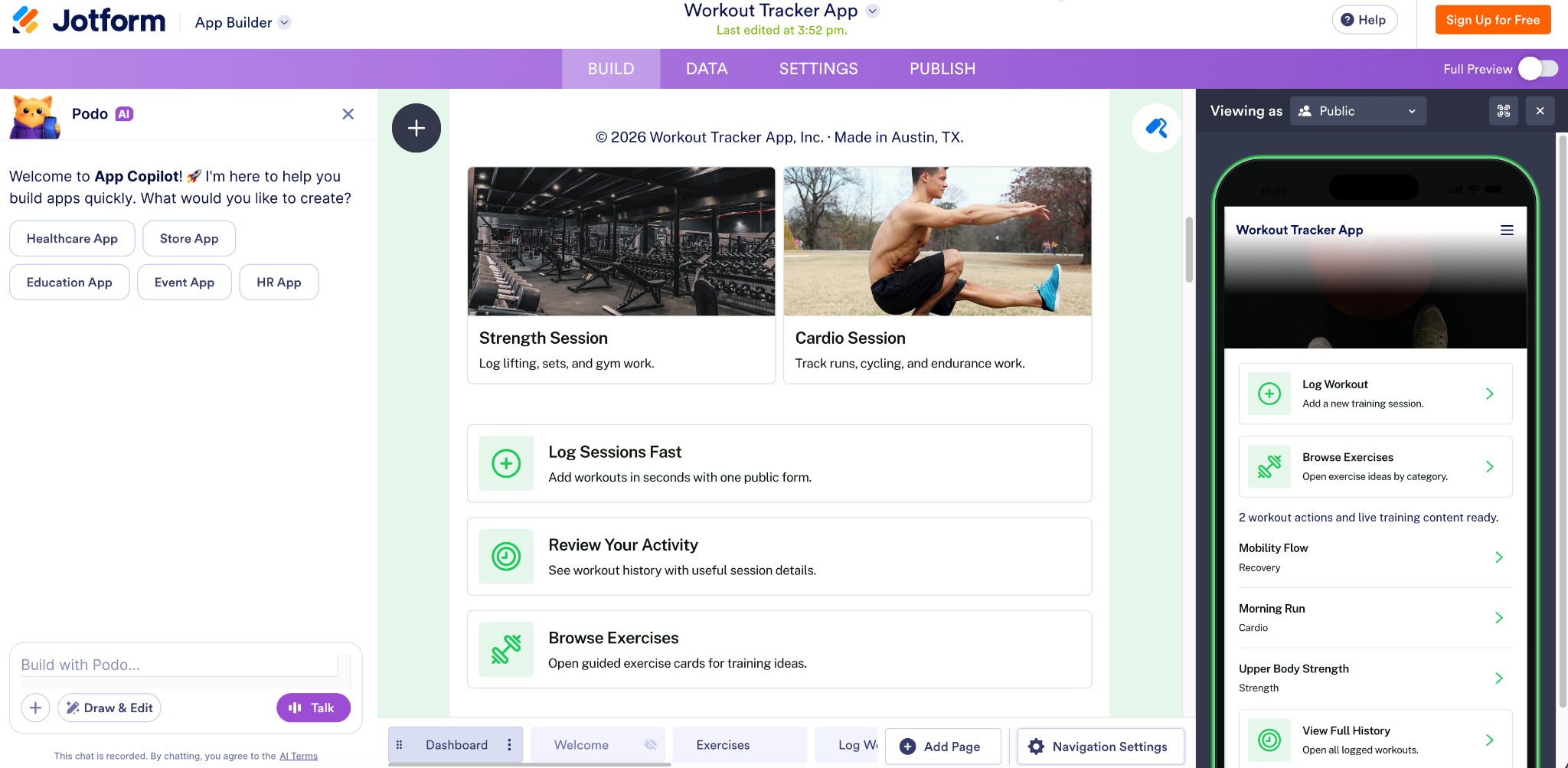Expand the View Full History chevron
The height and width of the screenshot is (768, 1568).
point(1490,740)
